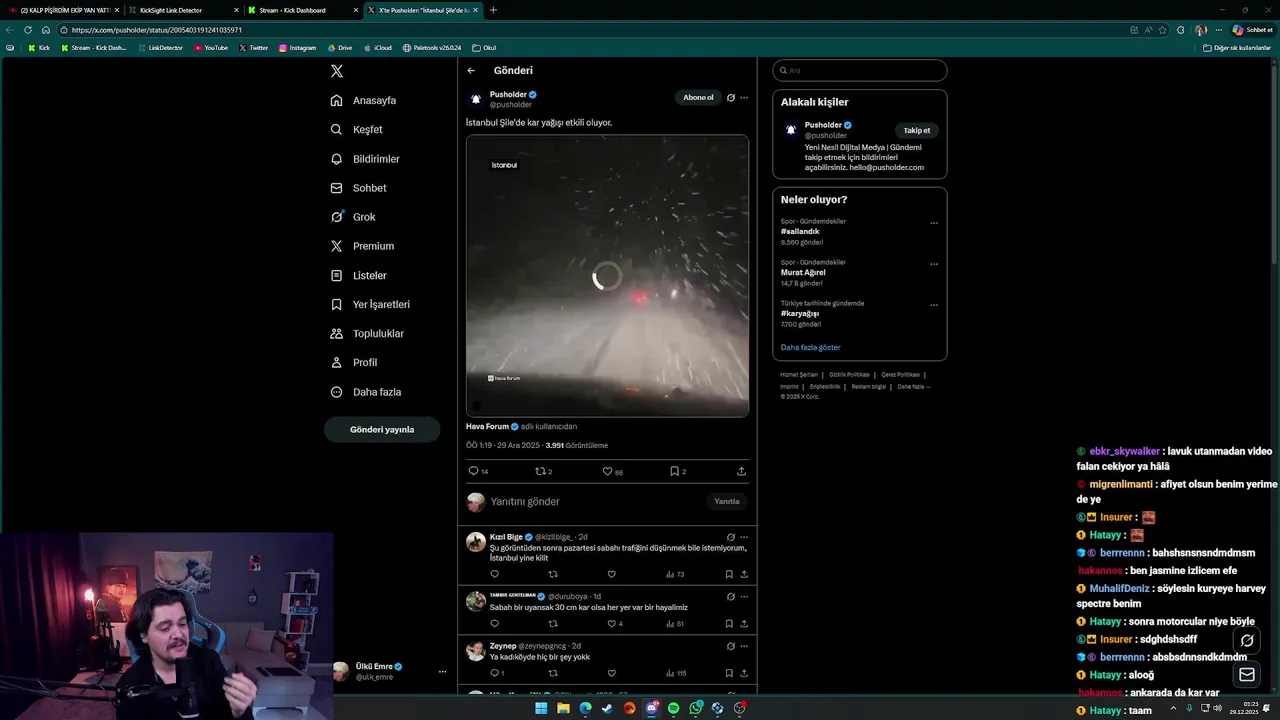Open the Windows Start menu
Viewport: 1280px width, 720px height.
541,708
